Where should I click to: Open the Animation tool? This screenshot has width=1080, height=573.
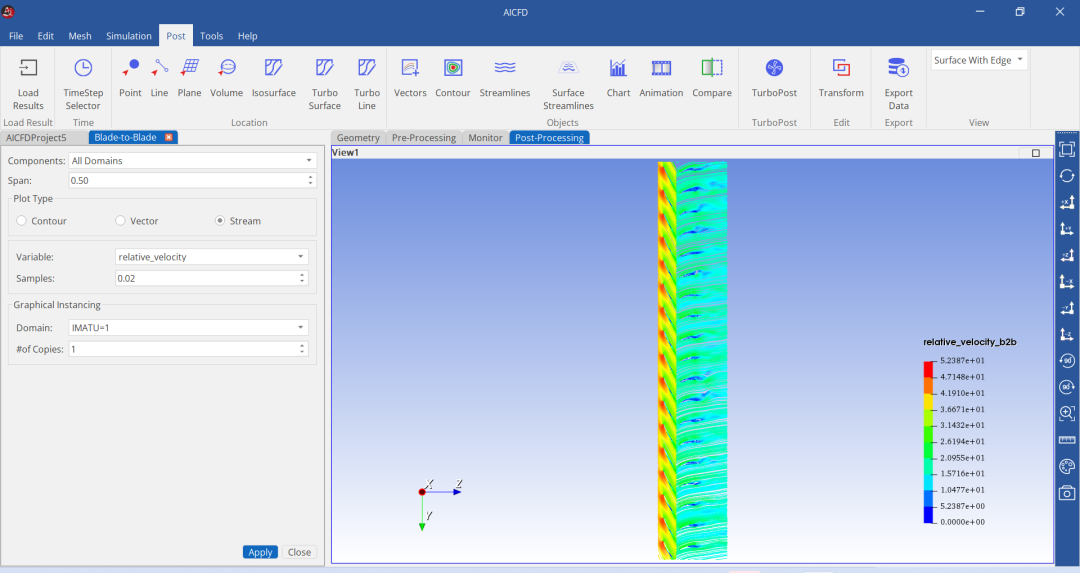point(661,78)
